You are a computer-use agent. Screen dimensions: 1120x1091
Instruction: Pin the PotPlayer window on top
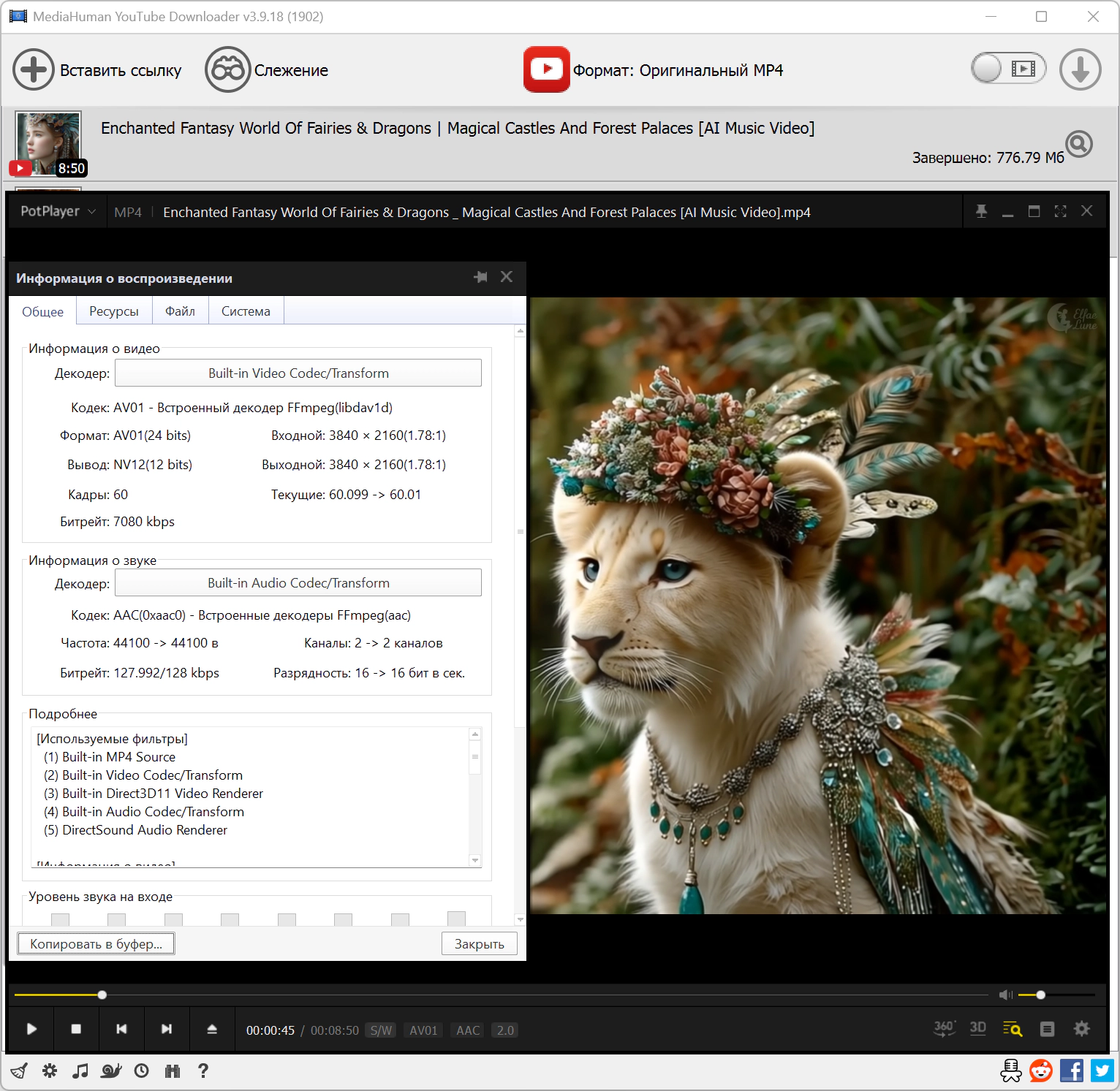pos(981,211)
